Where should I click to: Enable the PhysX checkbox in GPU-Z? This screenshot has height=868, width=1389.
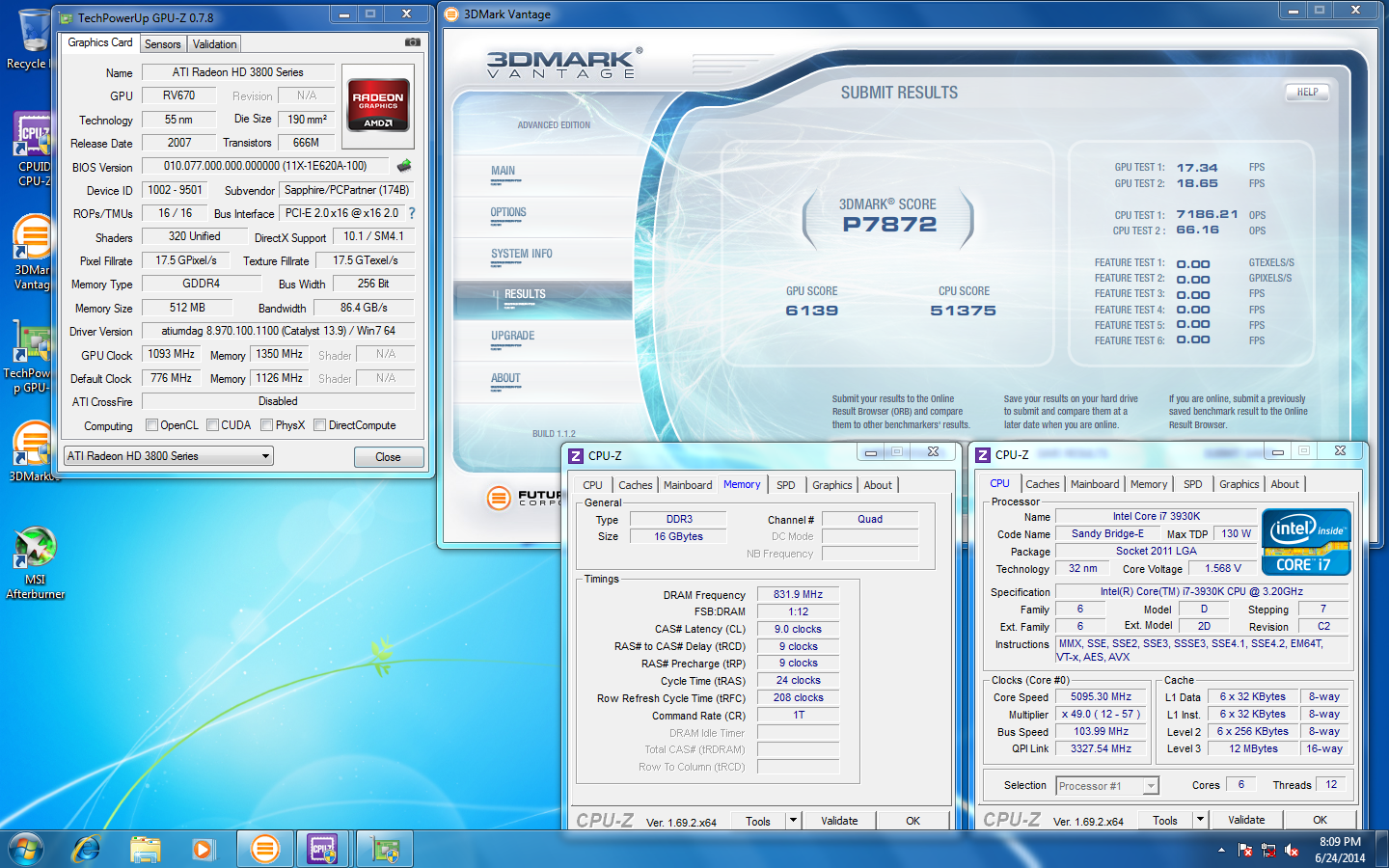(266, 425)
